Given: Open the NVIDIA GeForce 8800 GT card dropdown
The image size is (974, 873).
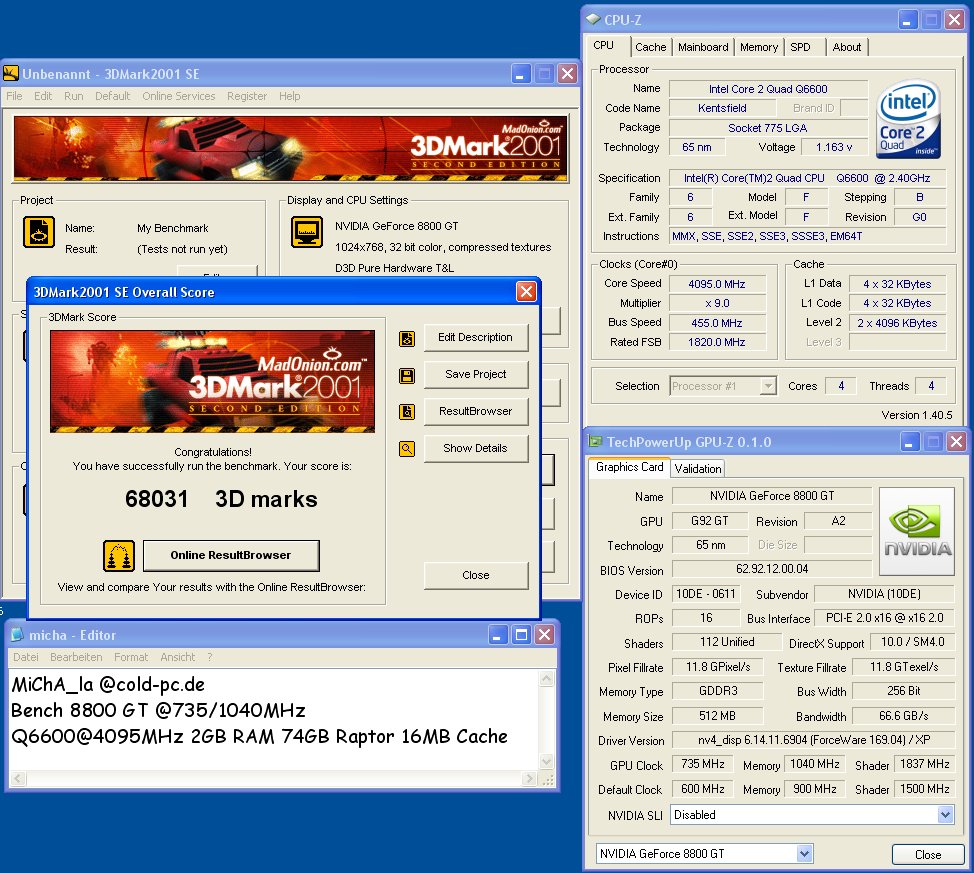Looking at the screenshot, I should [x=804, y=853].
